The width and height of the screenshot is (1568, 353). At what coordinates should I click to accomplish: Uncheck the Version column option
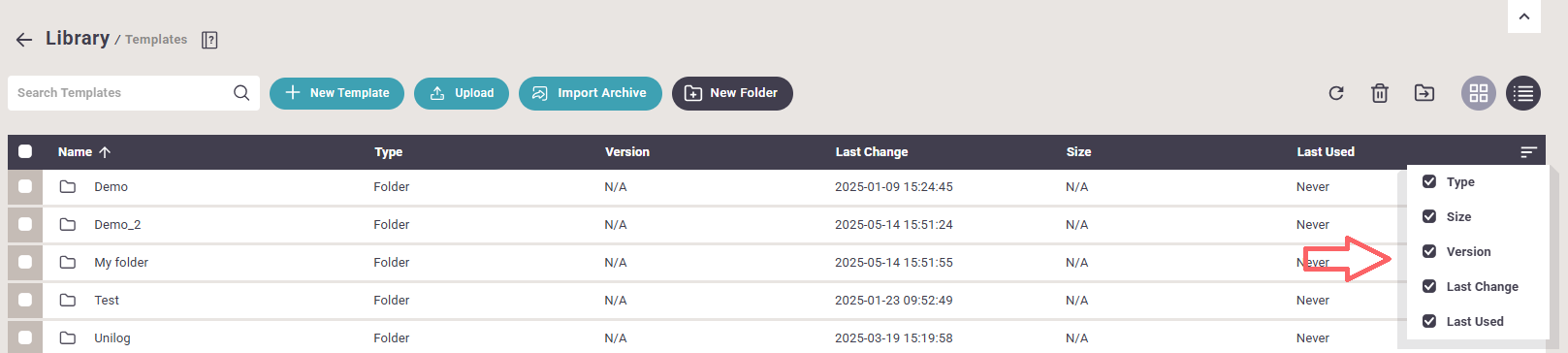point(1429,251)
